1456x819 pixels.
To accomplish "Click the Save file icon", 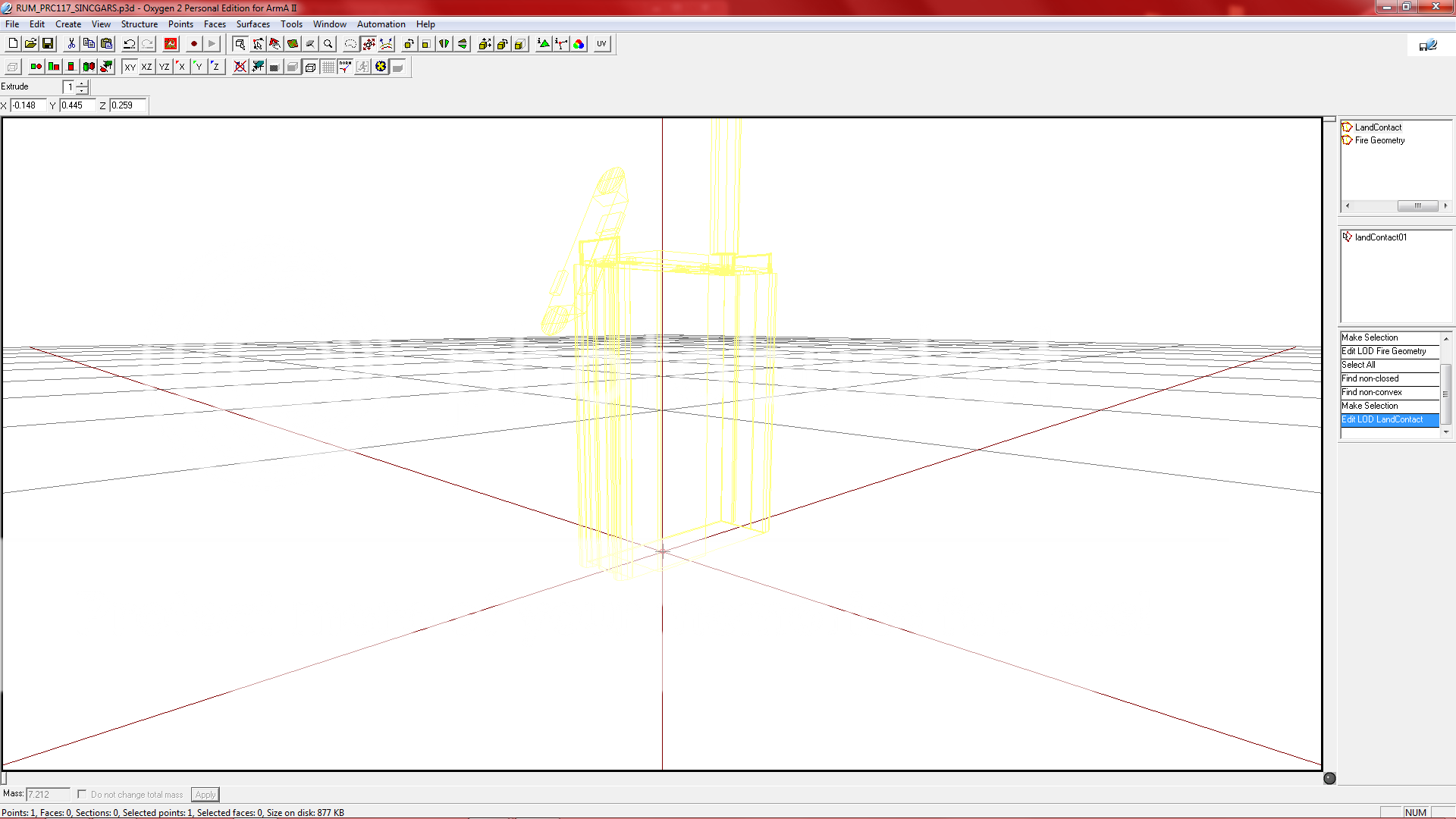I will [x=48, y=44].
